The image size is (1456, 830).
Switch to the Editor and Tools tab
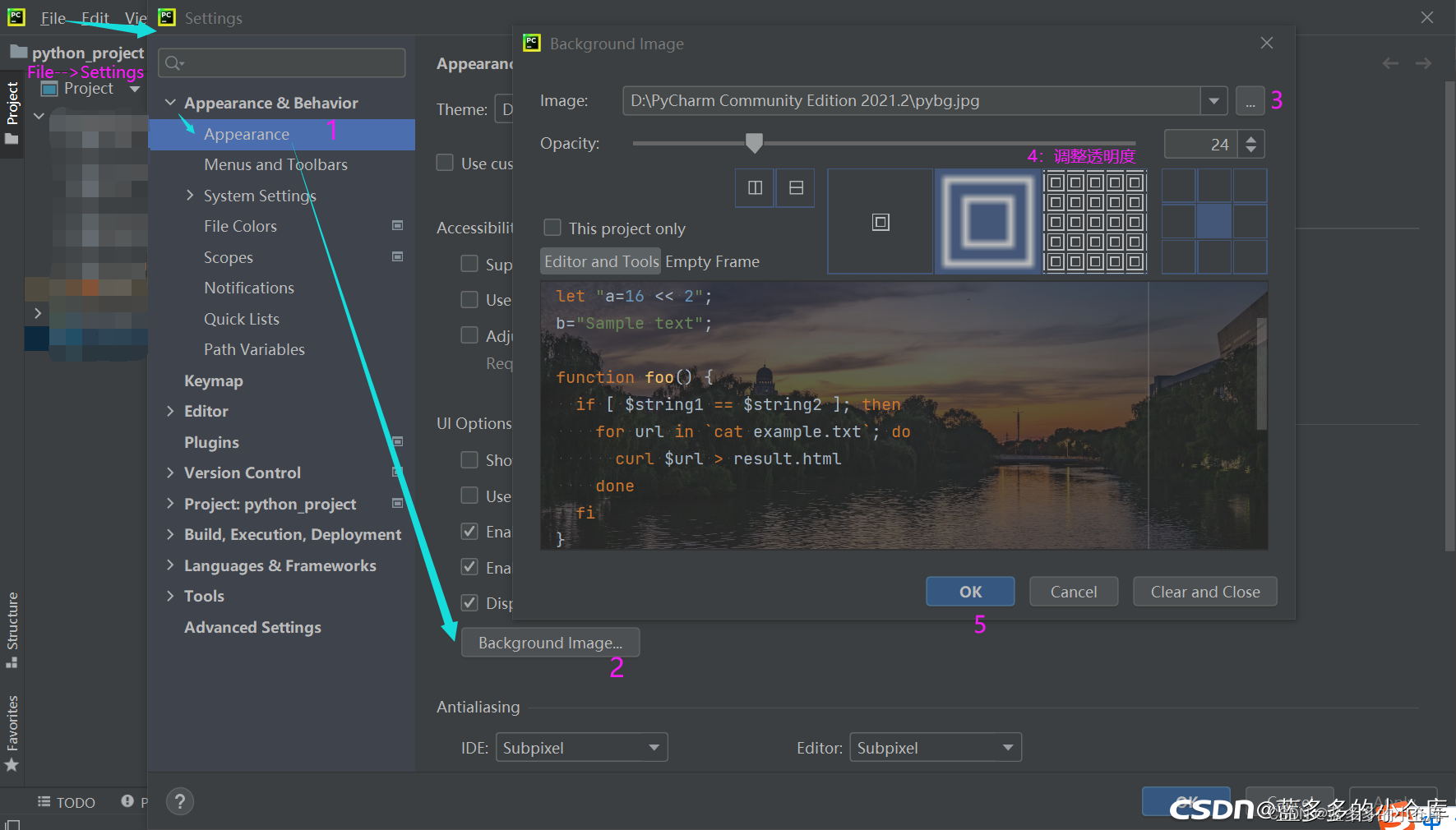point(601,261)
